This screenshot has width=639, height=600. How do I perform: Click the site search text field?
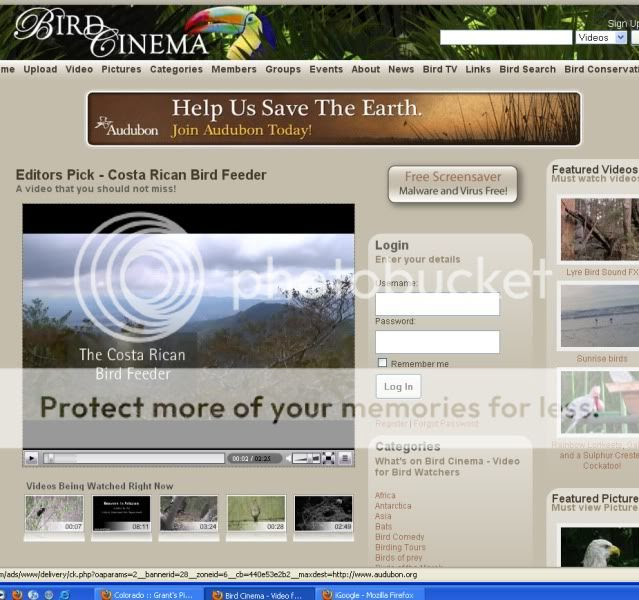pos(506,38)
